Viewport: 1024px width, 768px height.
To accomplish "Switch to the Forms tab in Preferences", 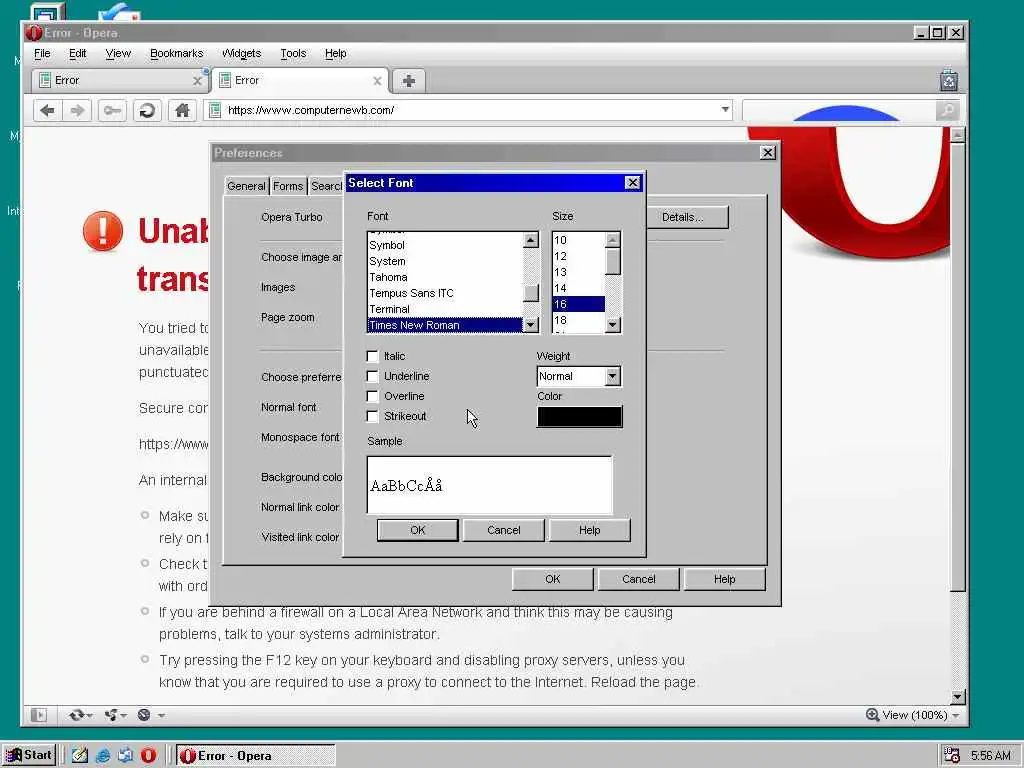I will [288, 186].
